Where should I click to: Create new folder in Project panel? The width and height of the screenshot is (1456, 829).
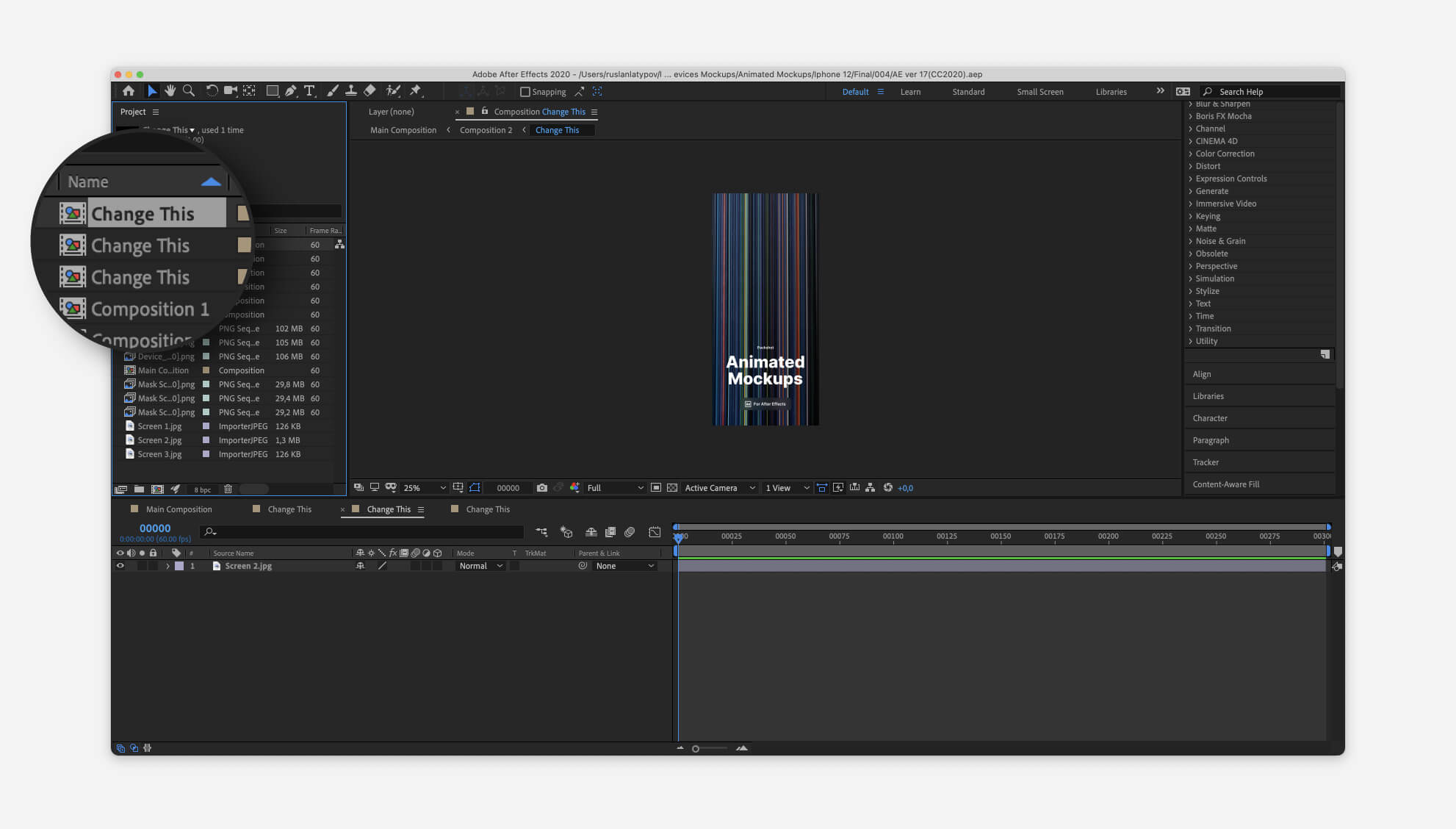point(139,489)
